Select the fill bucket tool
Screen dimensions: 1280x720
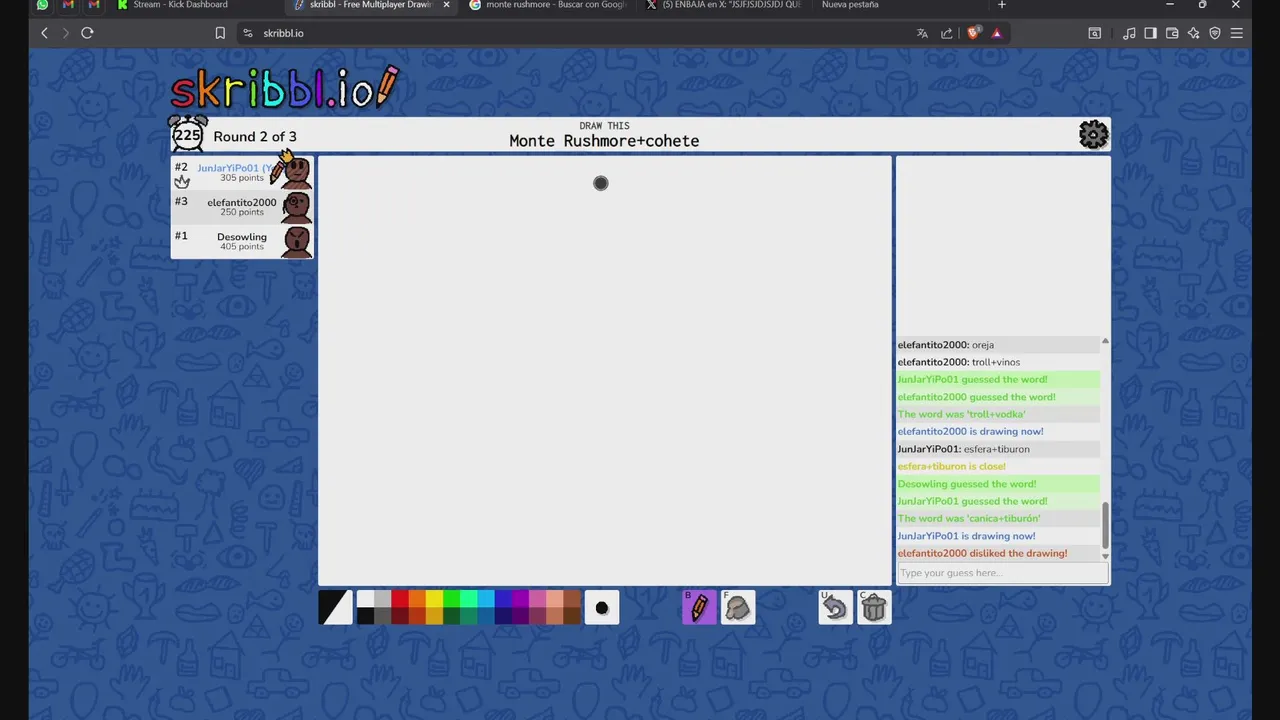[x=738, y=607]
